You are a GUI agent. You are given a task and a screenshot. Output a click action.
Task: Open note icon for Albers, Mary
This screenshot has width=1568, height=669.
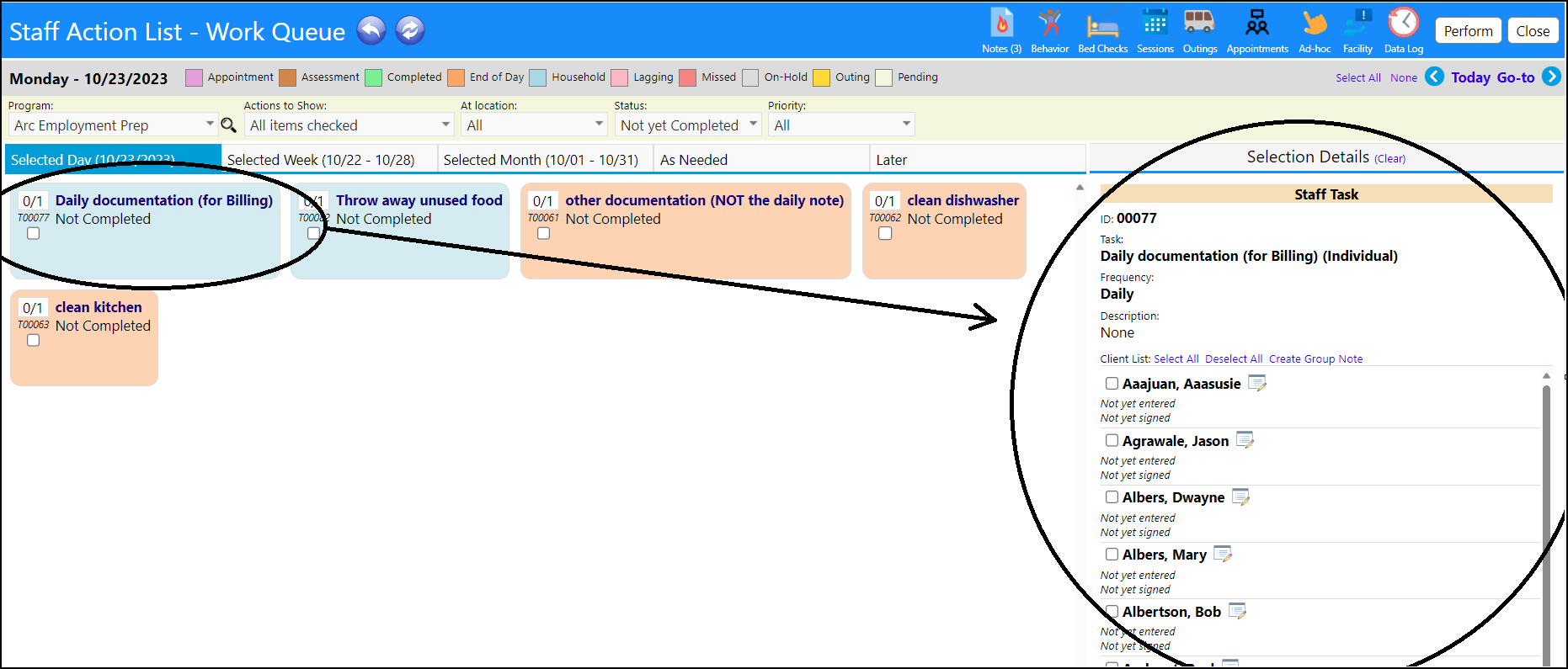point(1223,555)
